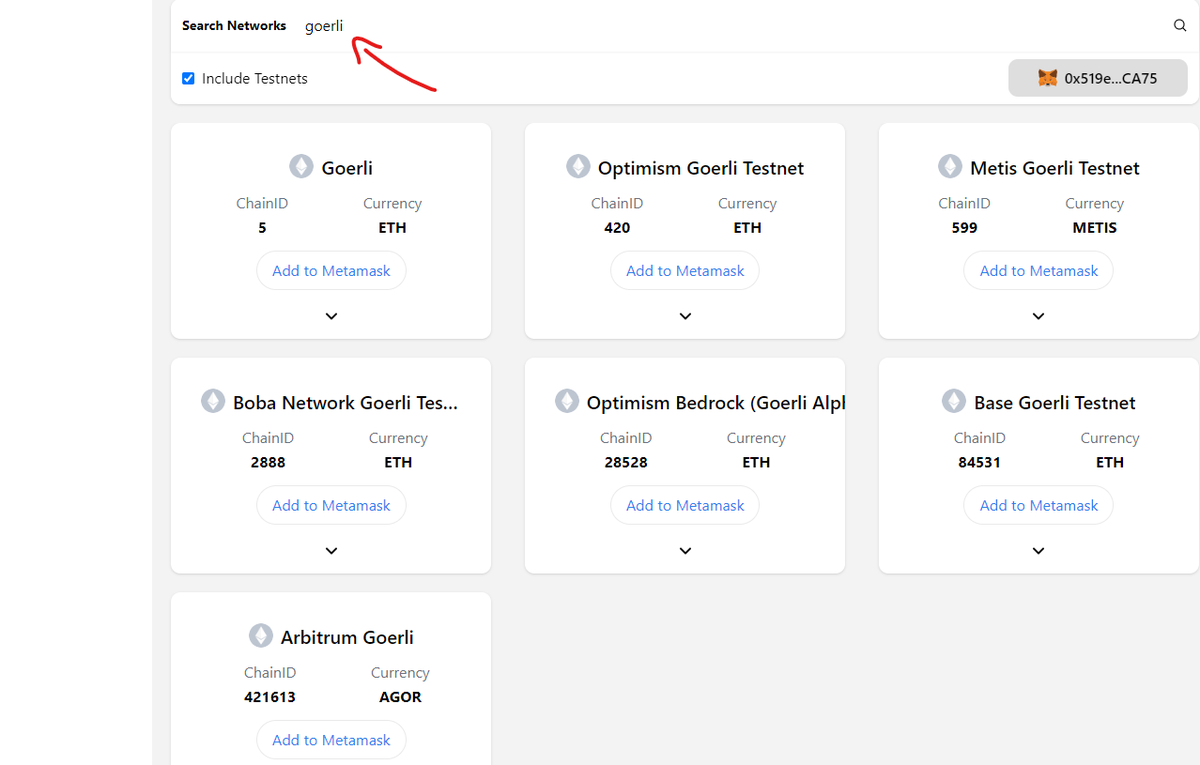The image size is (1200, 765).
Task: Click the Include Testnets label
Action: [x=255, y=78]
